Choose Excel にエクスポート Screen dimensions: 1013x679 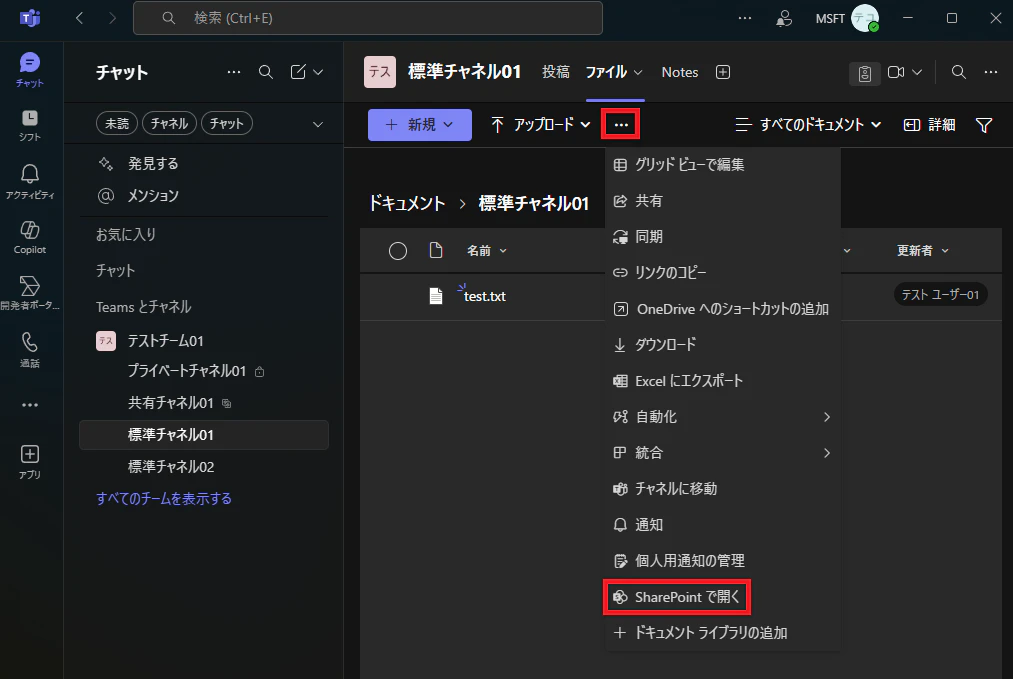722,381
